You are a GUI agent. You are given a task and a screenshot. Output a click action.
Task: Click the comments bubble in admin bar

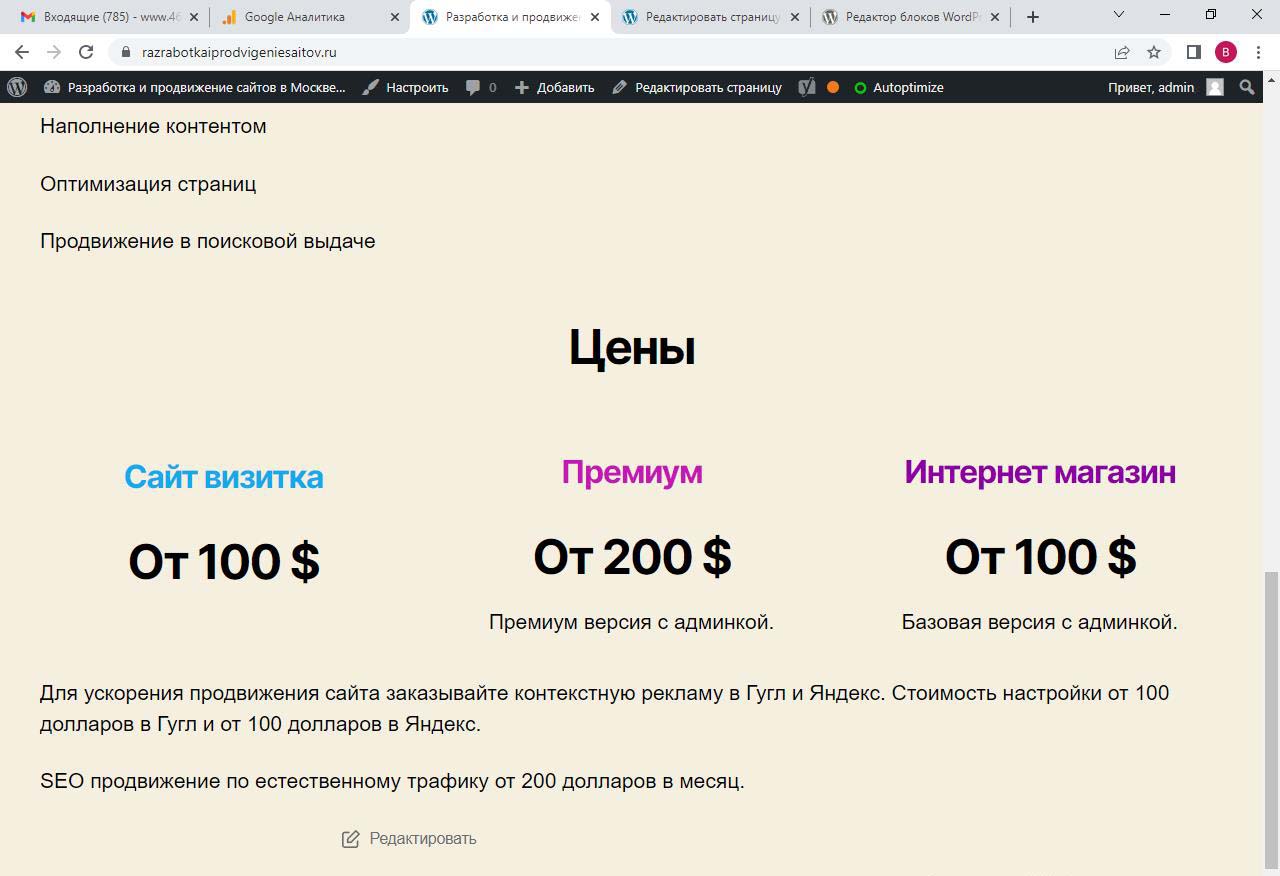click(481, 87)
